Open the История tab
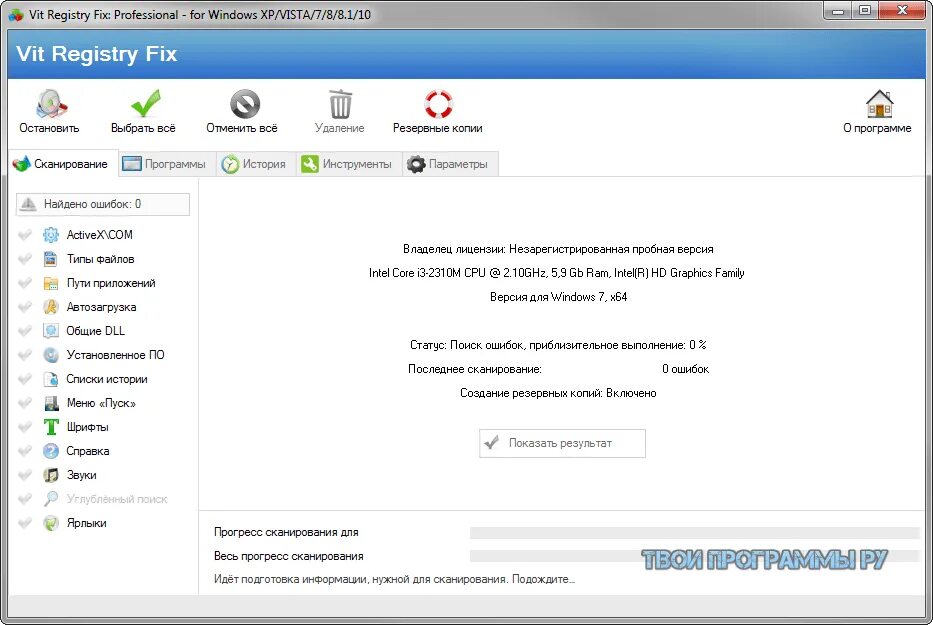The height and width of the screenshot is (625, 933). 254,164
